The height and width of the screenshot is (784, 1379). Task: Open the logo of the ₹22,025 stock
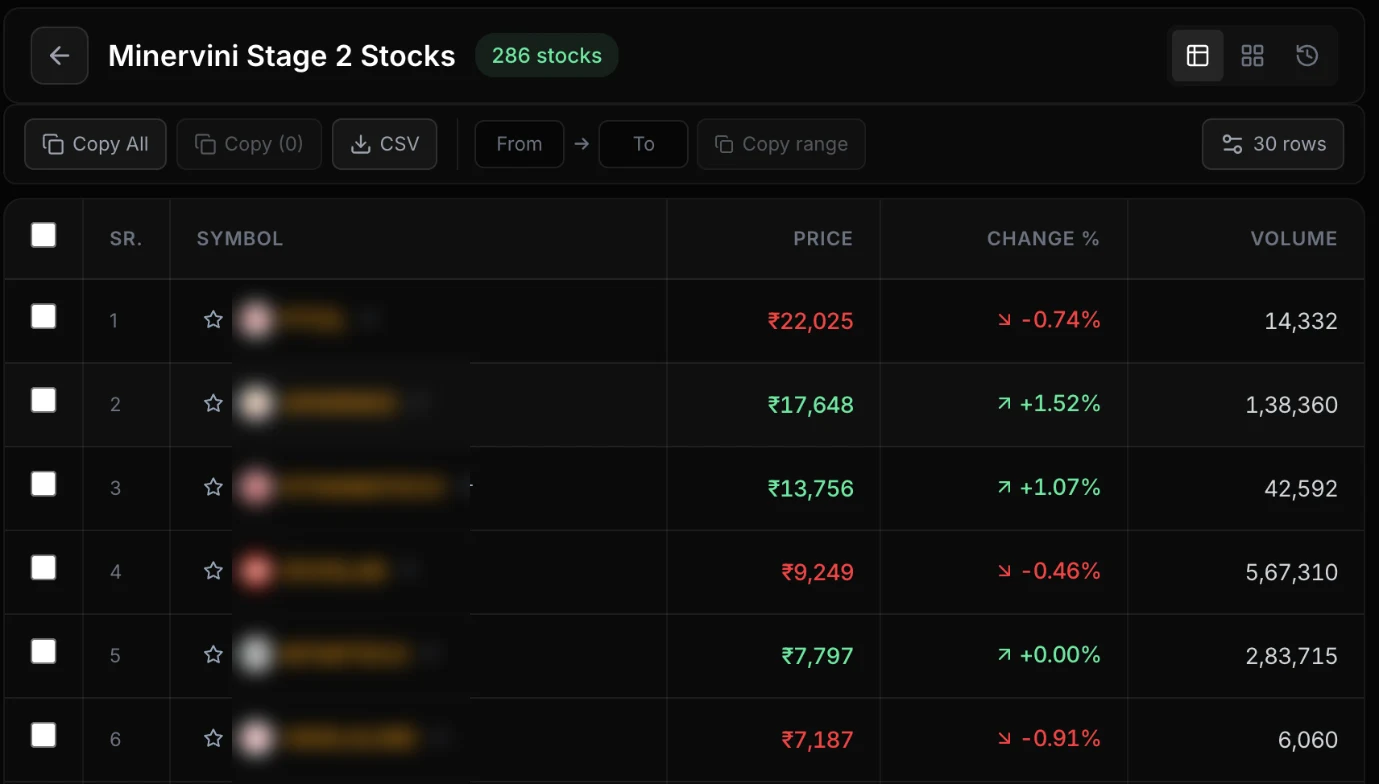256,320
